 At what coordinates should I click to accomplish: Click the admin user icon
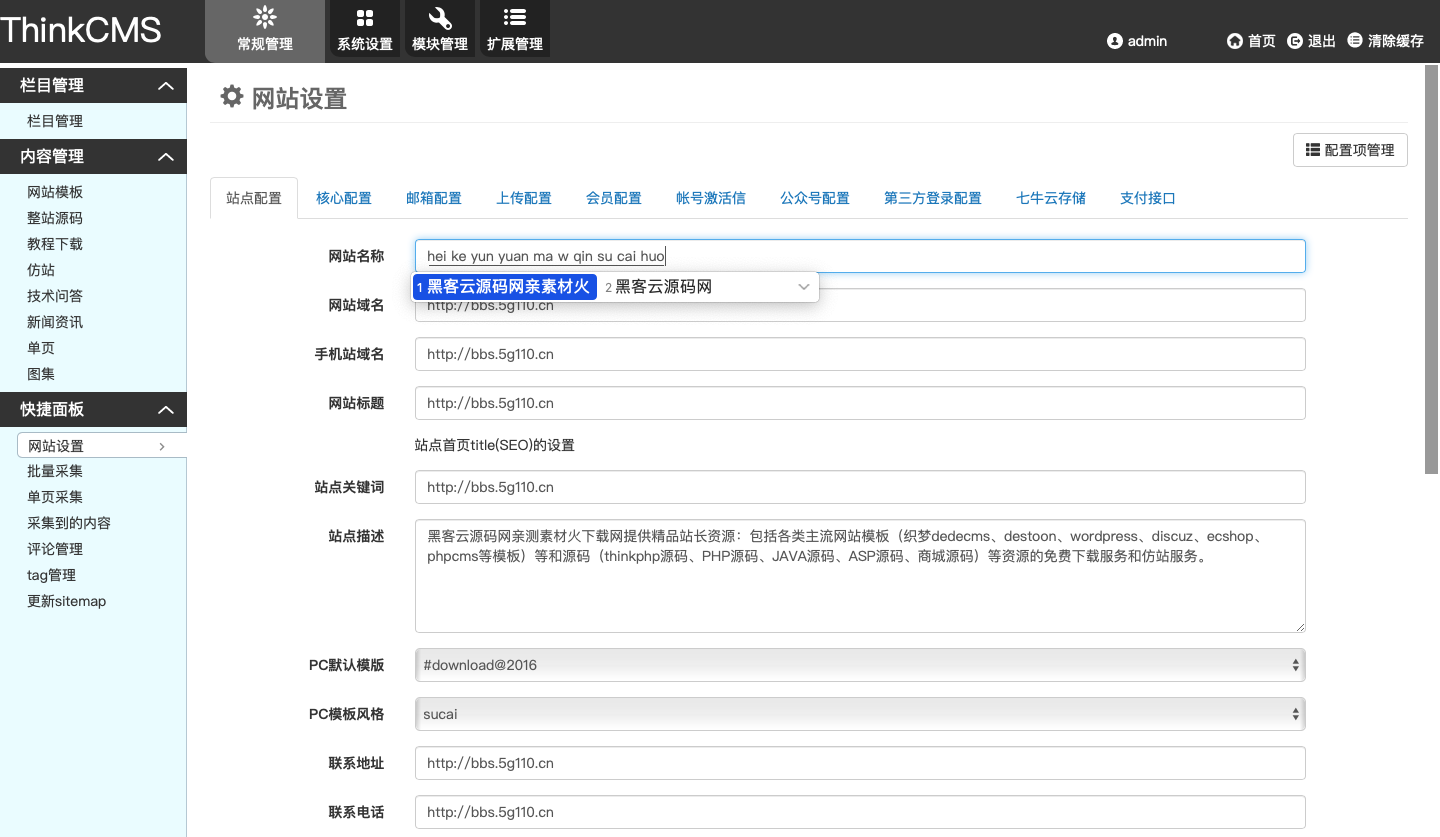click(x=1115, y=41)
